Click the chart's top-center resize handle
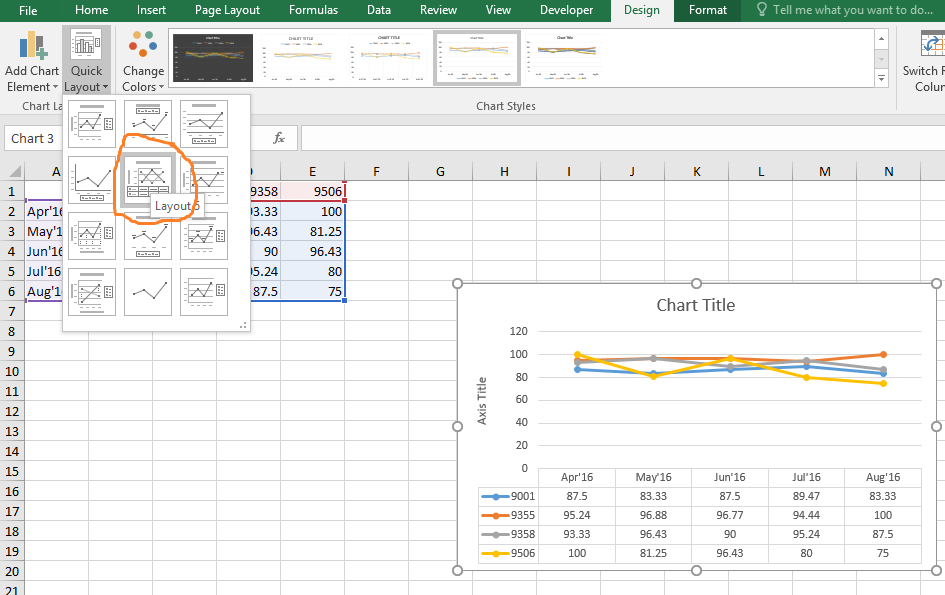Screen dimensions: 945x595 tap(696, 283)
